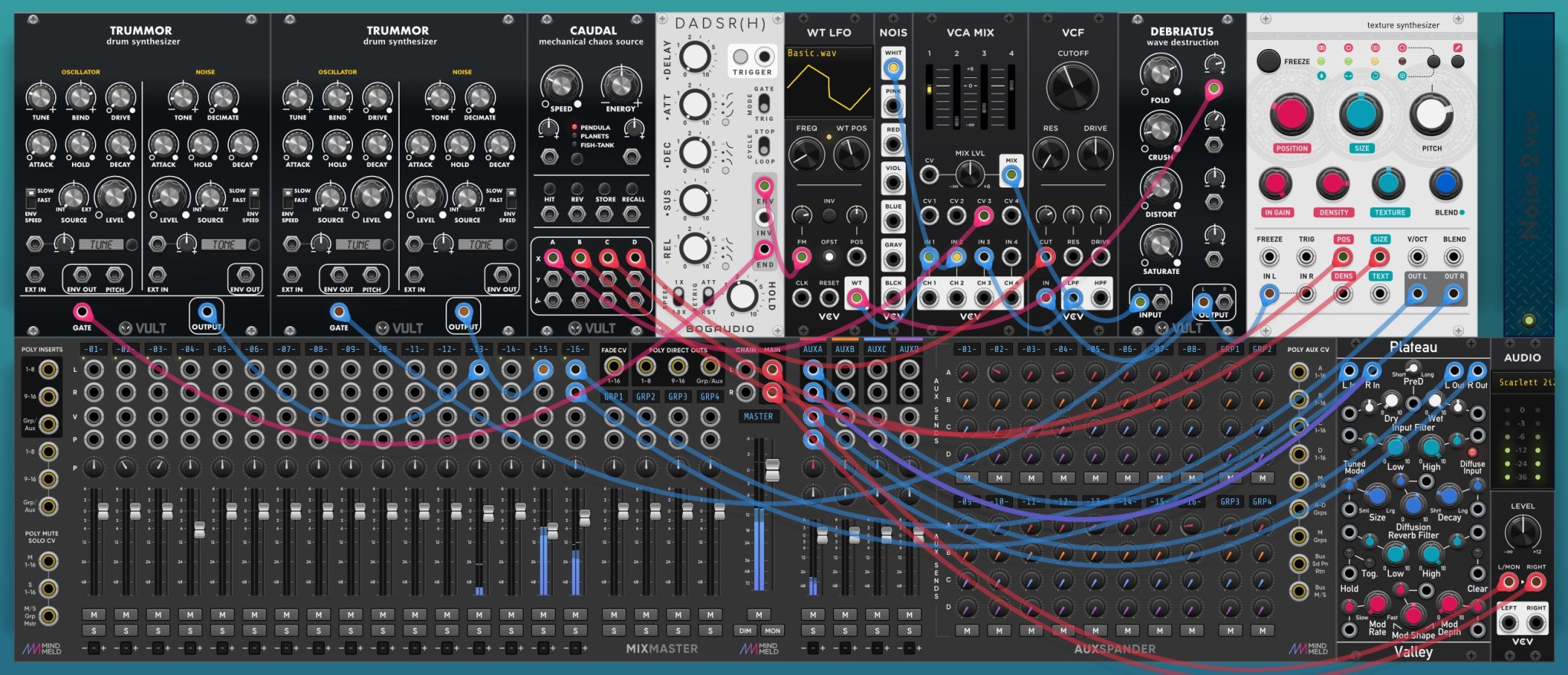The image size is (1568, 675).
Task: Click the red POSITION knob
Action: (x=1292, y=115)
